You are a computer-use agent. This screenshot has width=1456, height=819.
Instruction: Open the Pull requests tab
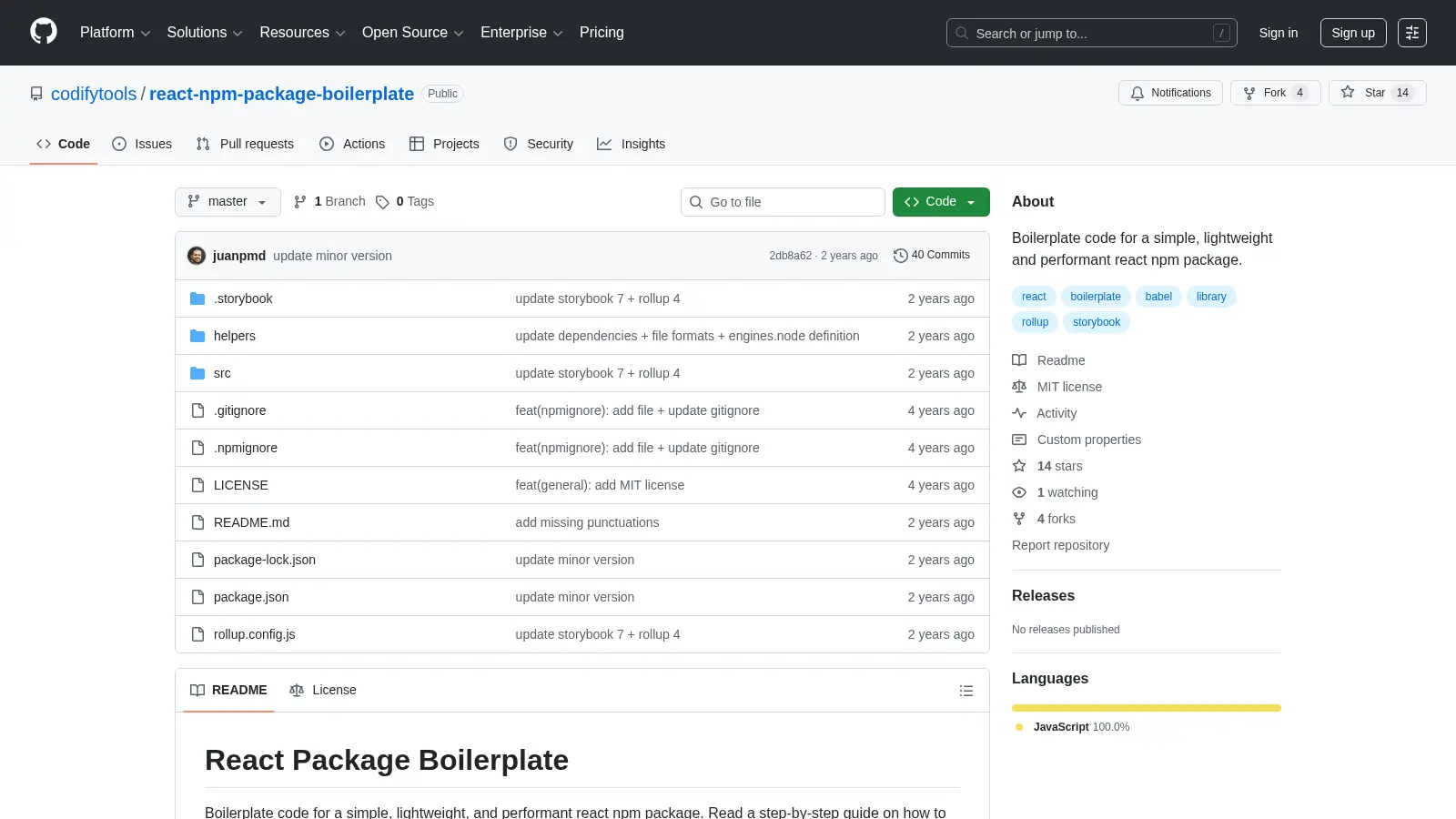[245, 144]
